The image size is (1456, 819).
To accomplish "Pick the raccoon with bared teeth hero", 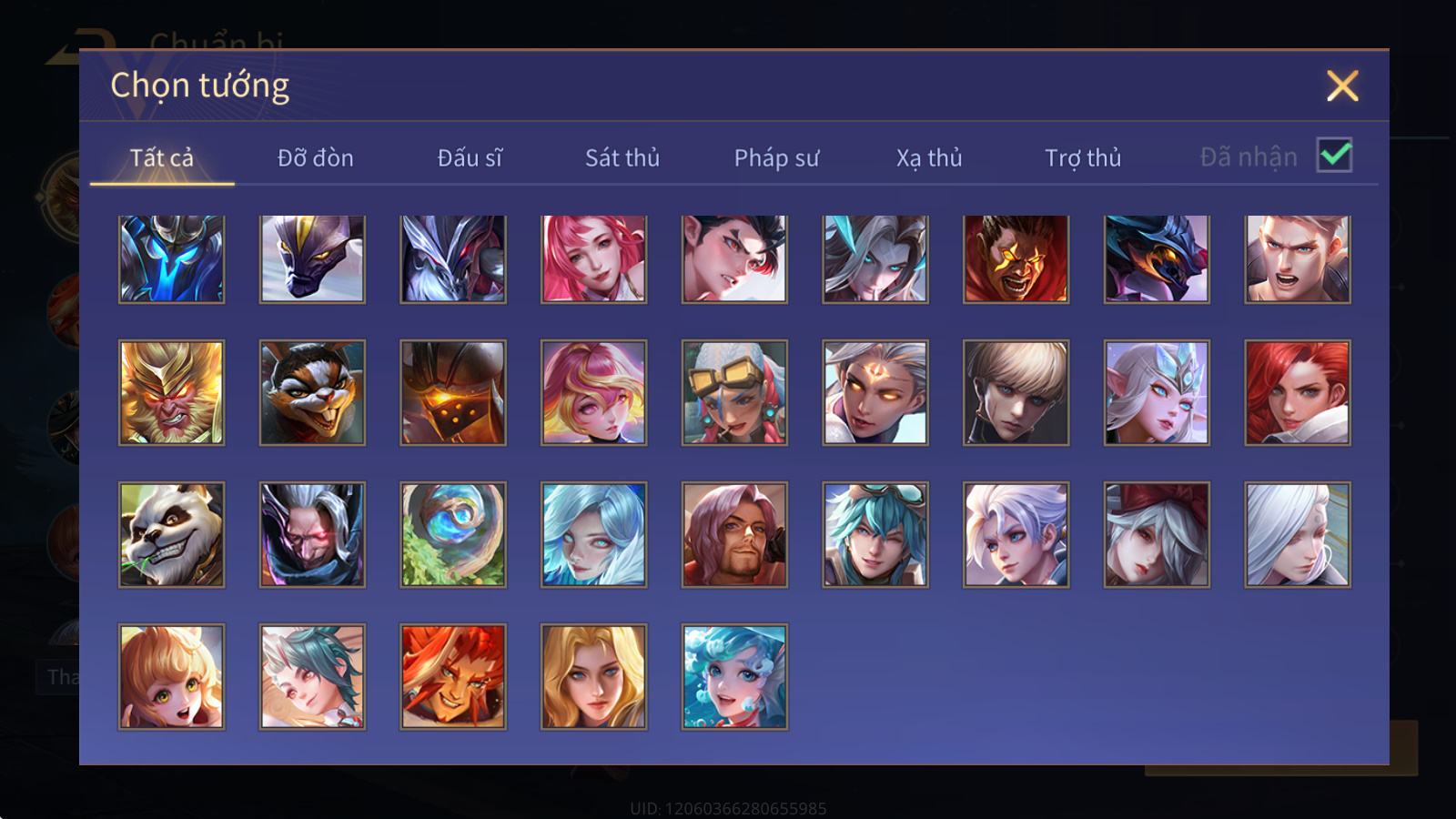I will pos(312,392).
